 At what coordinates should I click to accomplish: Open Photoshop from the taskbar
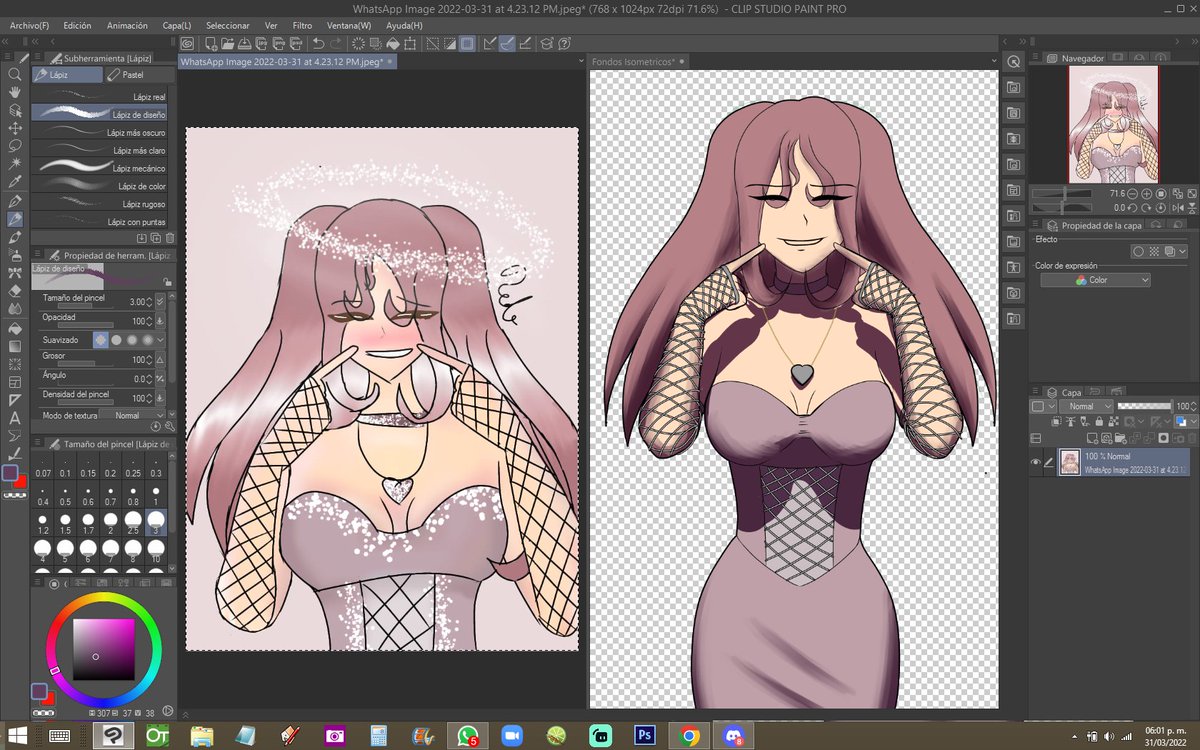coord(644,735)
